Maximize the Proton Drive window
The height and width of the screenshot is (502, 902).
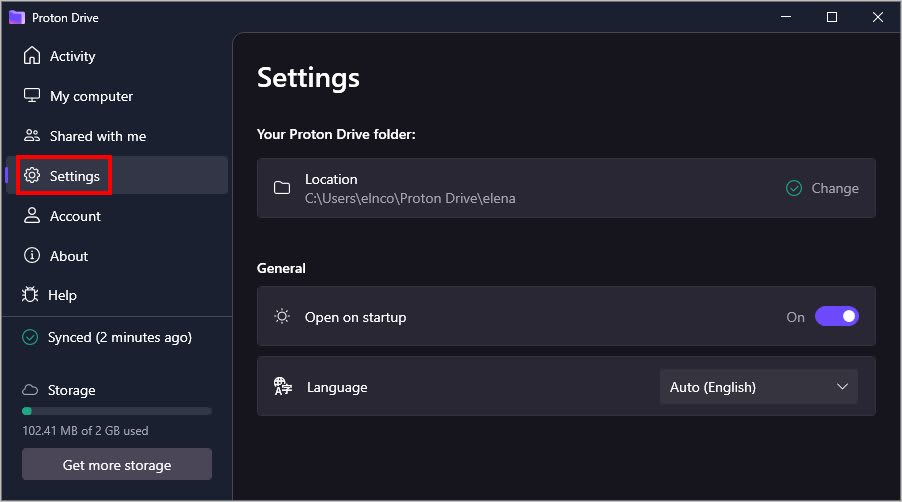[832, 17]
